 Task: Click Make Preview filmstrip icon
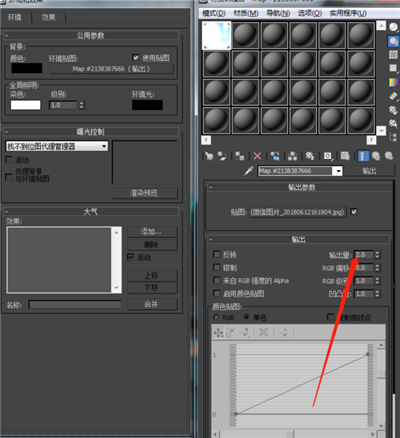[393, 96]
